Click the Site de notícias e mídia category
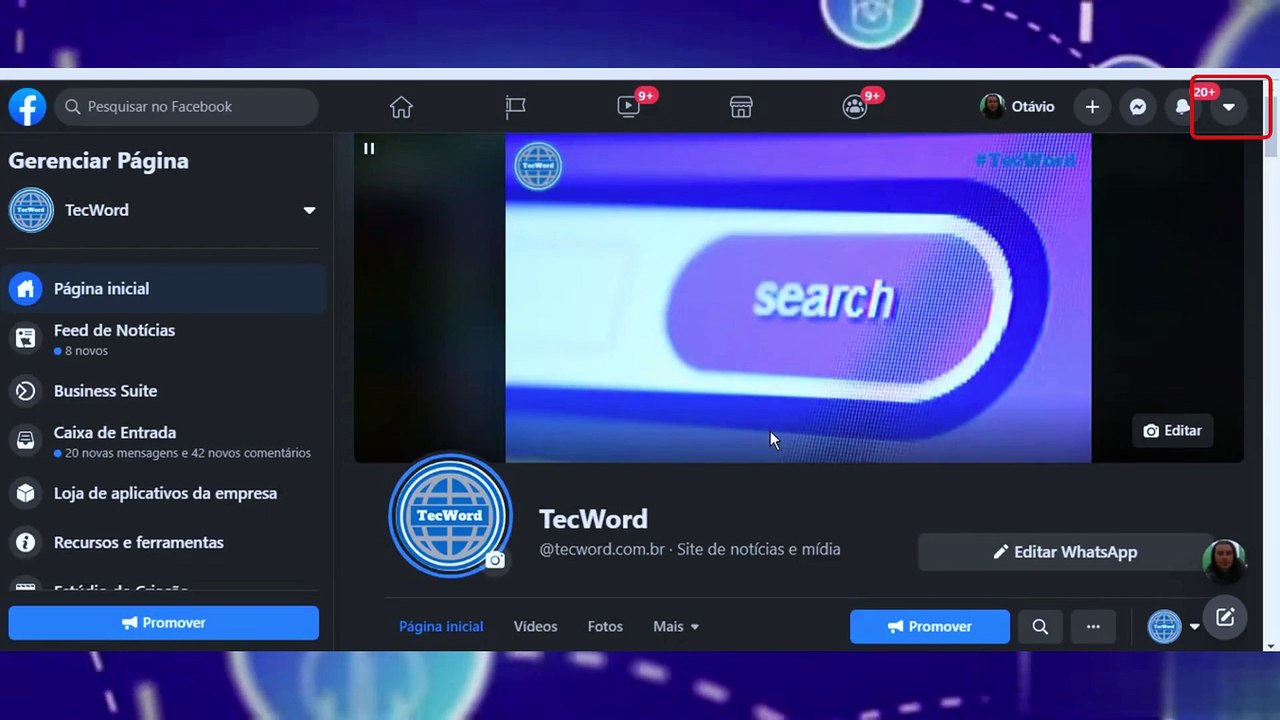Viewport: 1280px width, 720px height. (x=759, y=549)
